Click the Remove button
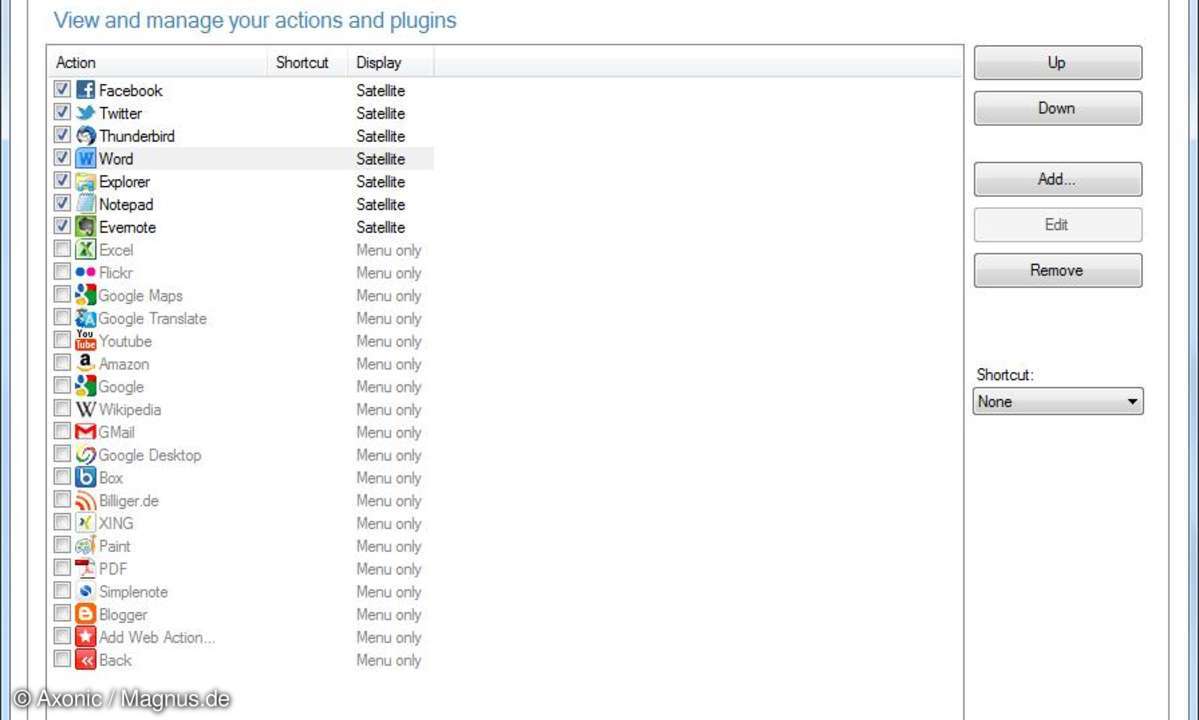The width and height of the screenshot is (1199, 720). pos(1058,271)
